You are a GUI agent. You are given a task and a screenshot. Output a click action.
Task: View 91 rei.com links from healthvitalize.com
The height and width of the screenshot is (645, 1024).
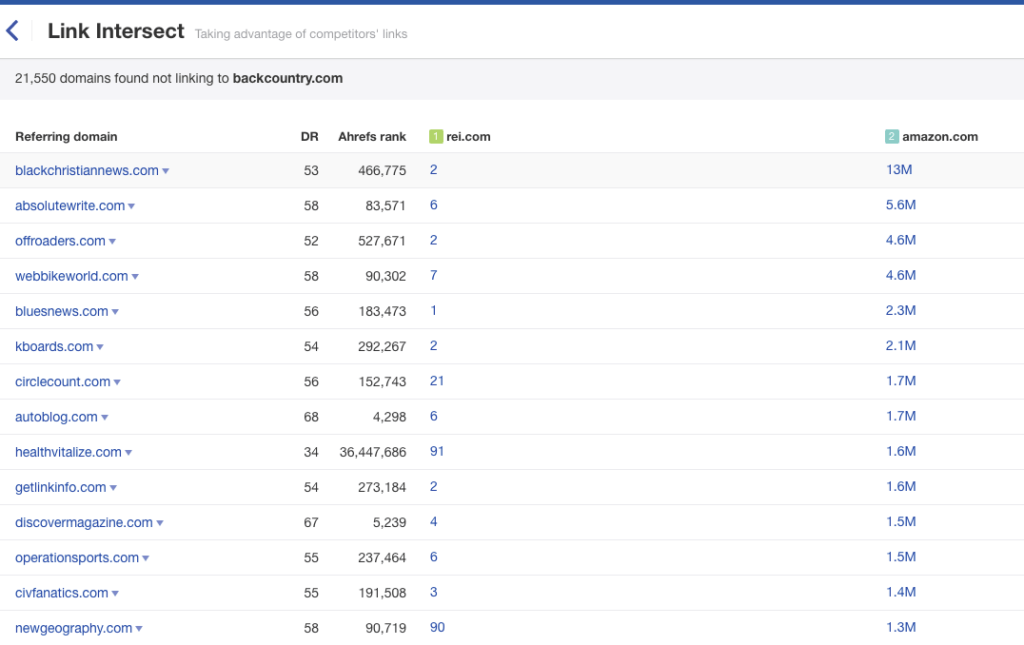tap(437, 452)
